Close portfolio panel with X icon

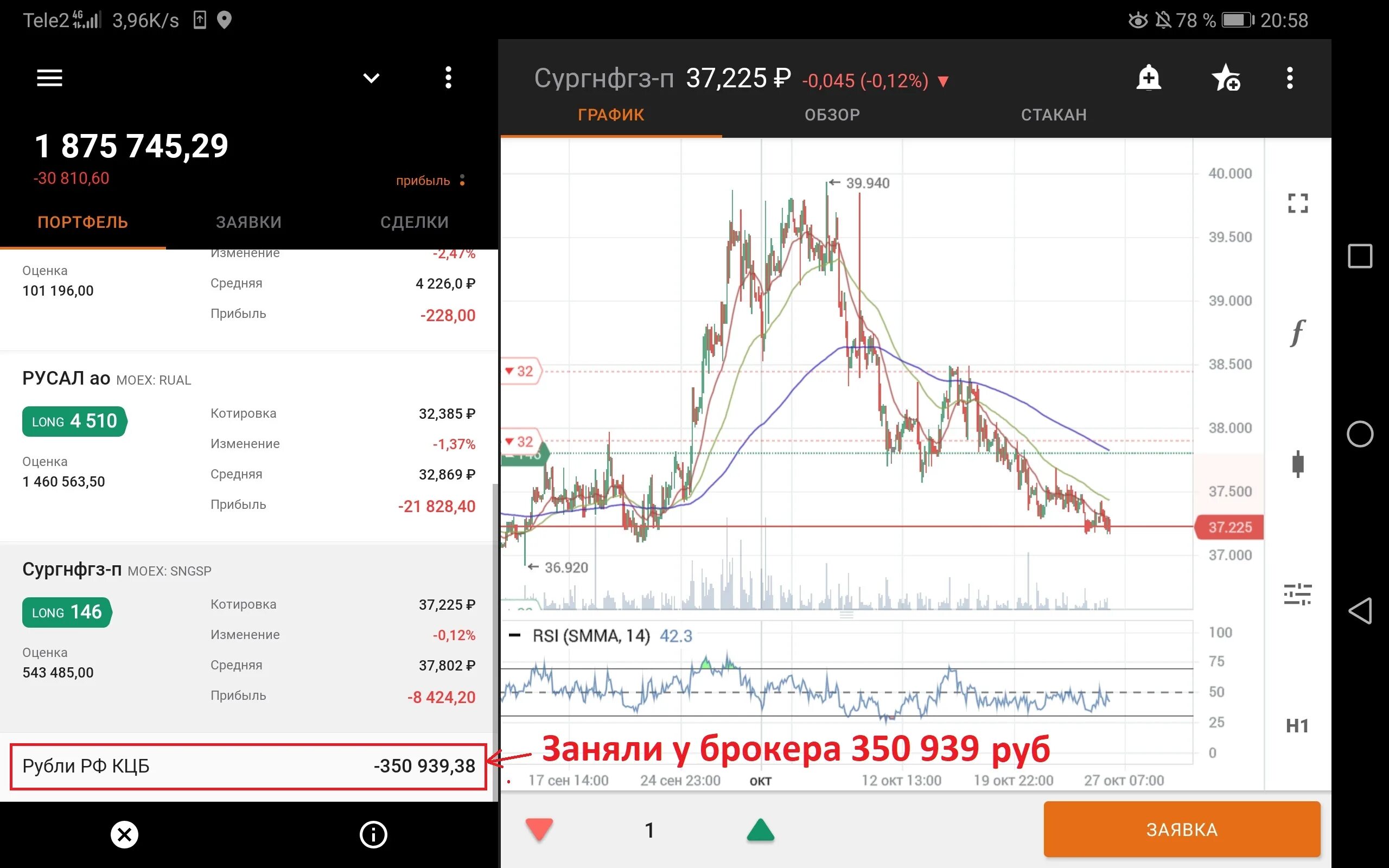125,834
